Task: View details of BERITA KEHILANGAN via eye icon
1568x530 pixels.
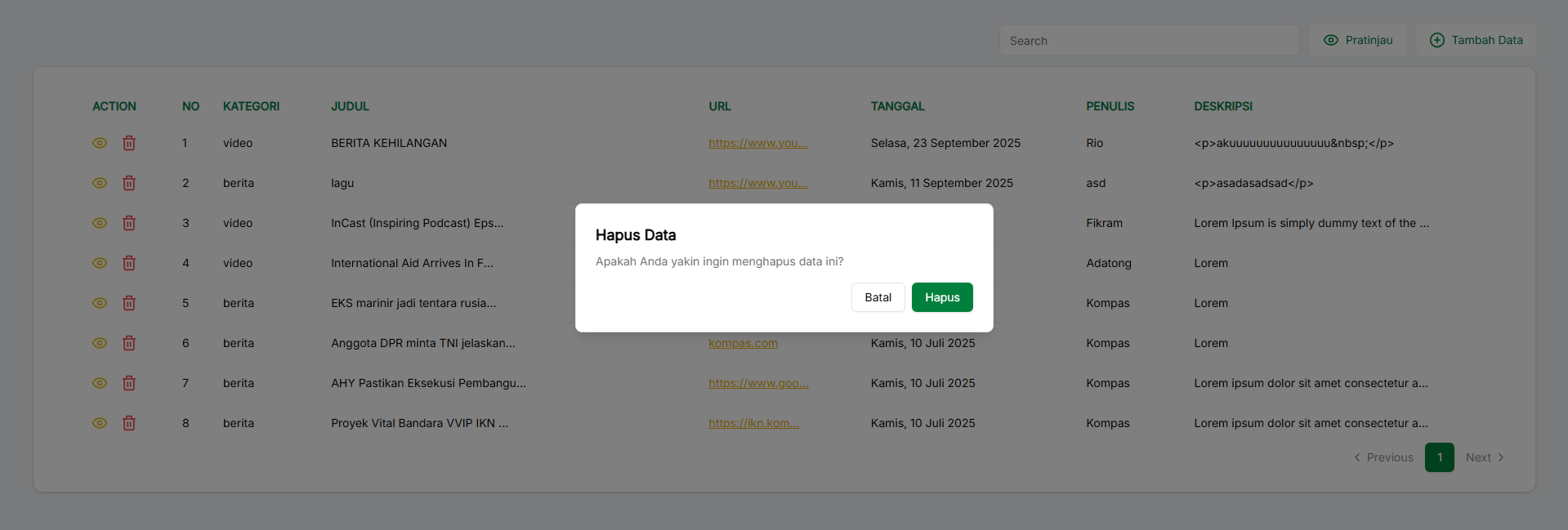Action: point(100,143)
